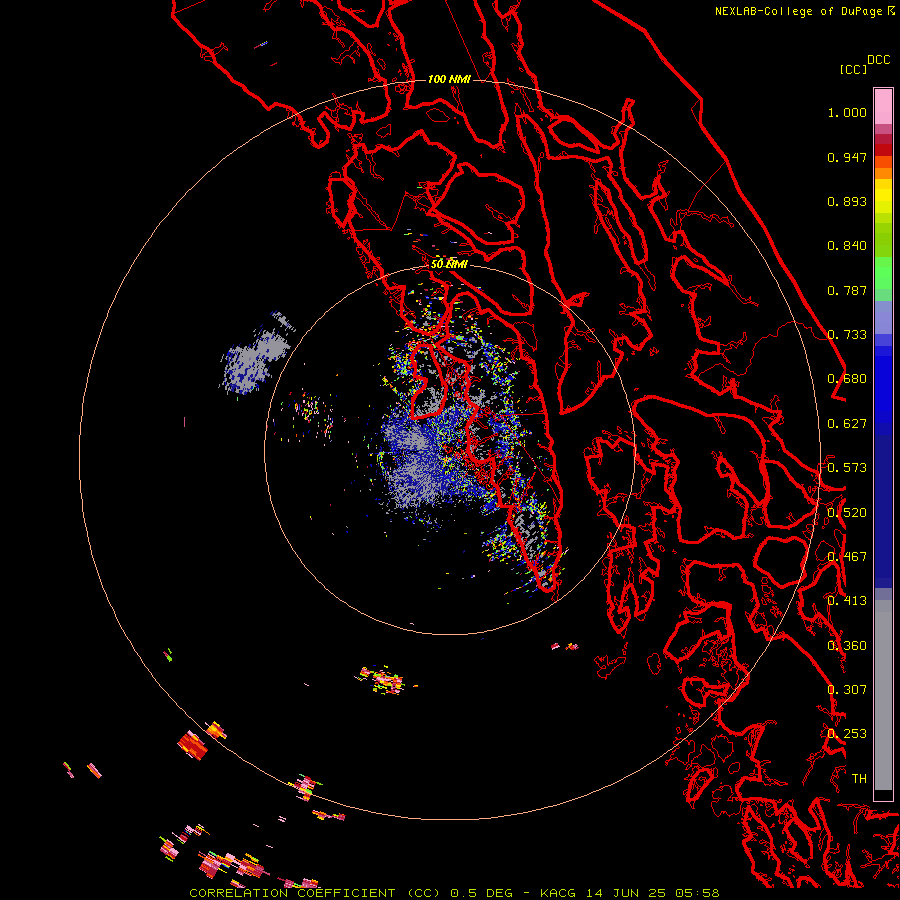Select the 0.733 scale value
The height and width of the screenshot is (900, 900).
point(847,335)
